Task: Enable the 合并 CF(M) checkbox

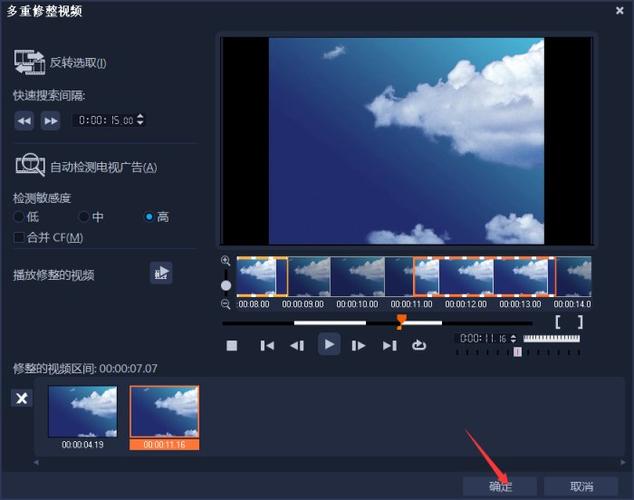Action: [x=19, y=237]
